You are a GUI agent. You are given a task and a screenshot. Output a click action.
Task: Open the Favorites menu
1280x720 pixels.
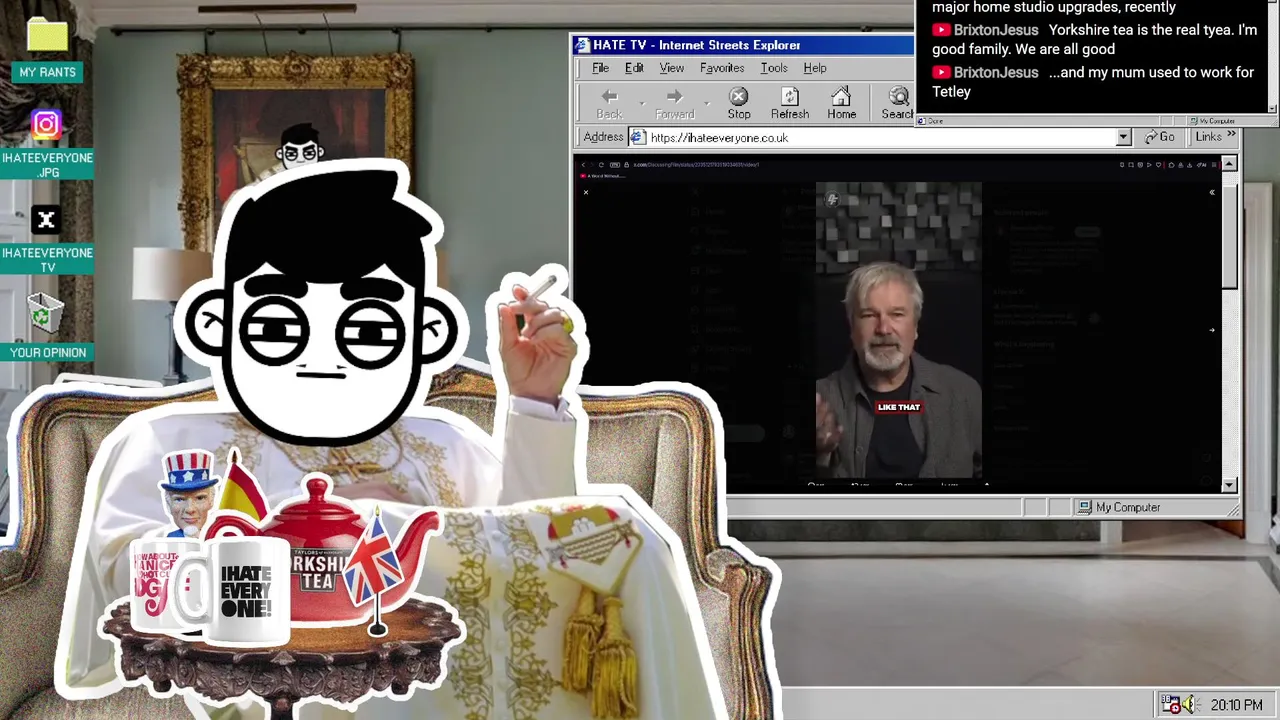(x=722, y=68)
